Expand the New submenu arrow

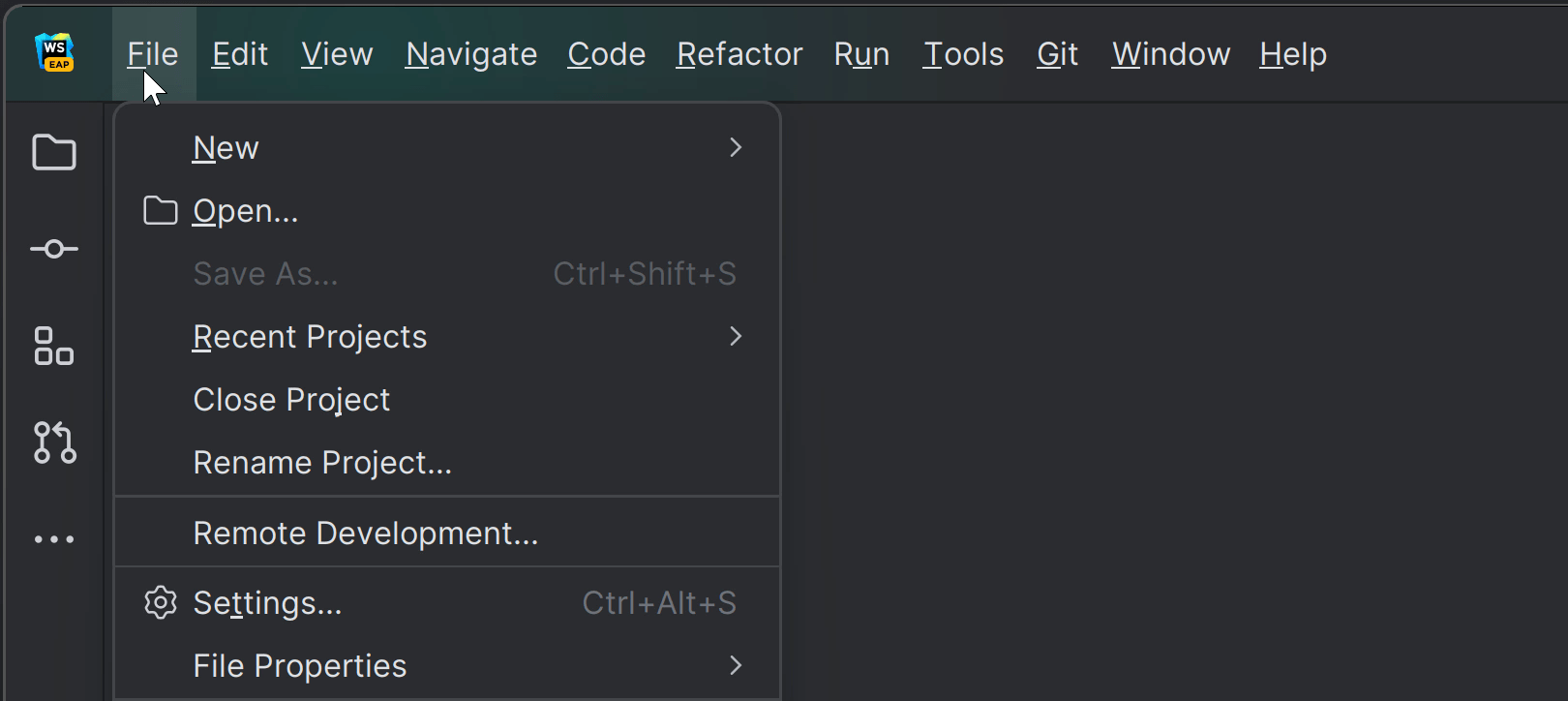tap(736, 147)
